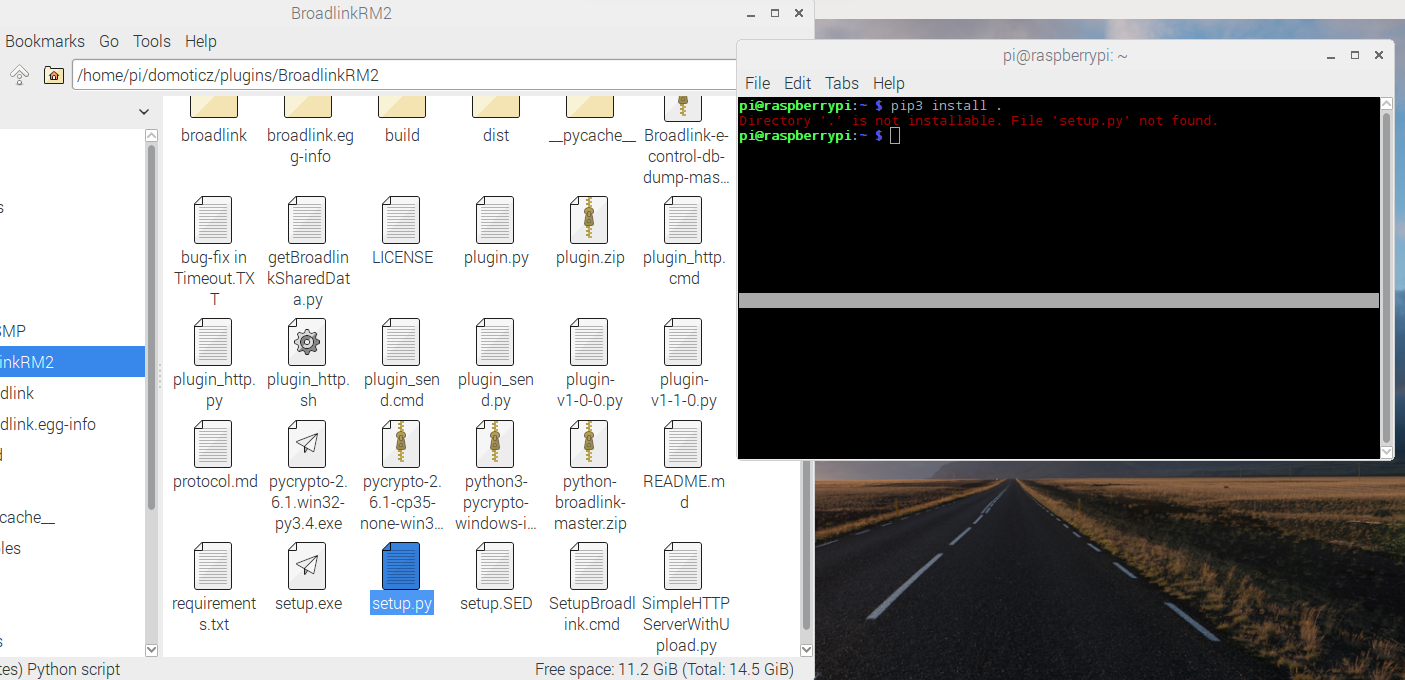This screenshot has height=680, width=1405.
Task: Open the Bookmarks menu in file manager
Action: (x=45, y=41)
